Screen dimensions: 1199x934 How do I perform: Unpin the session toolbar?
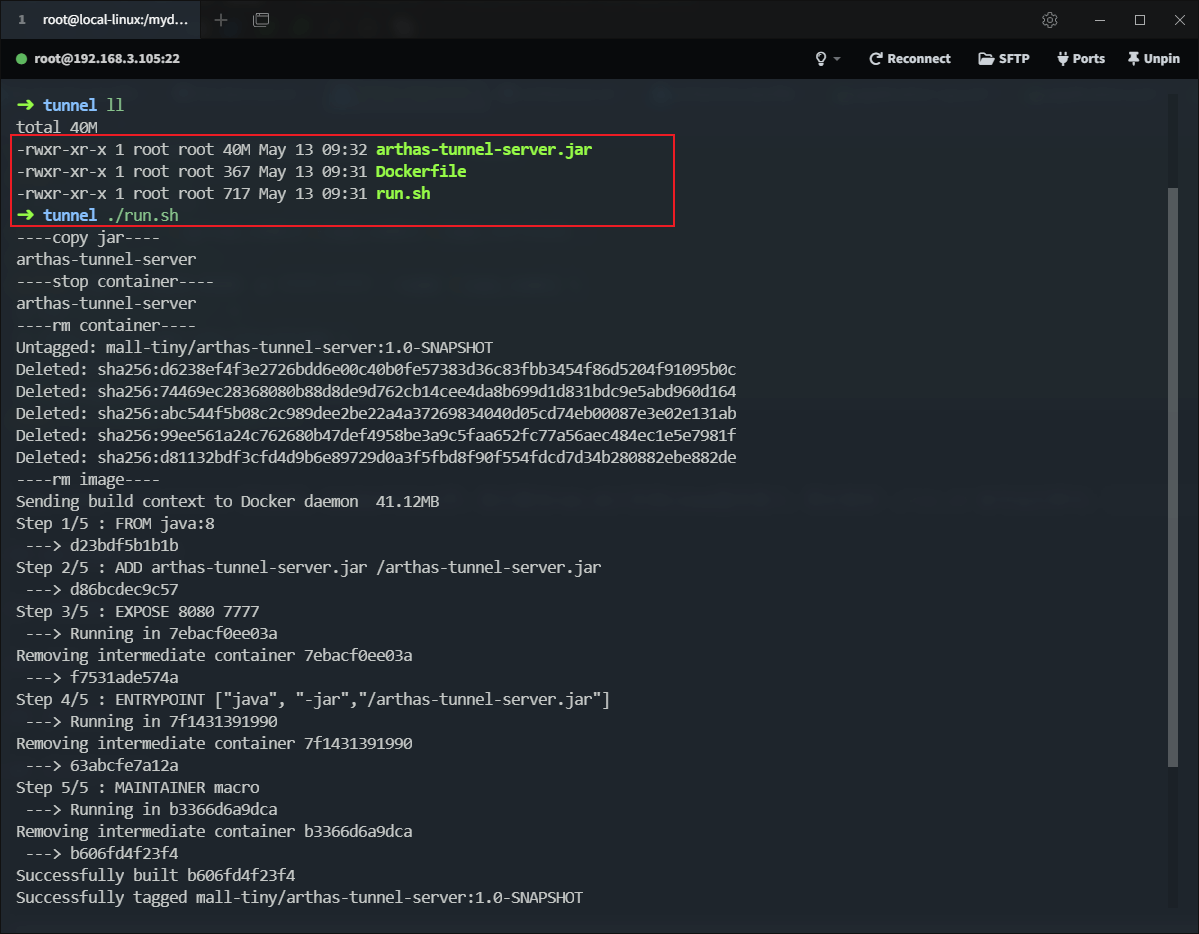coord(1153,59)
